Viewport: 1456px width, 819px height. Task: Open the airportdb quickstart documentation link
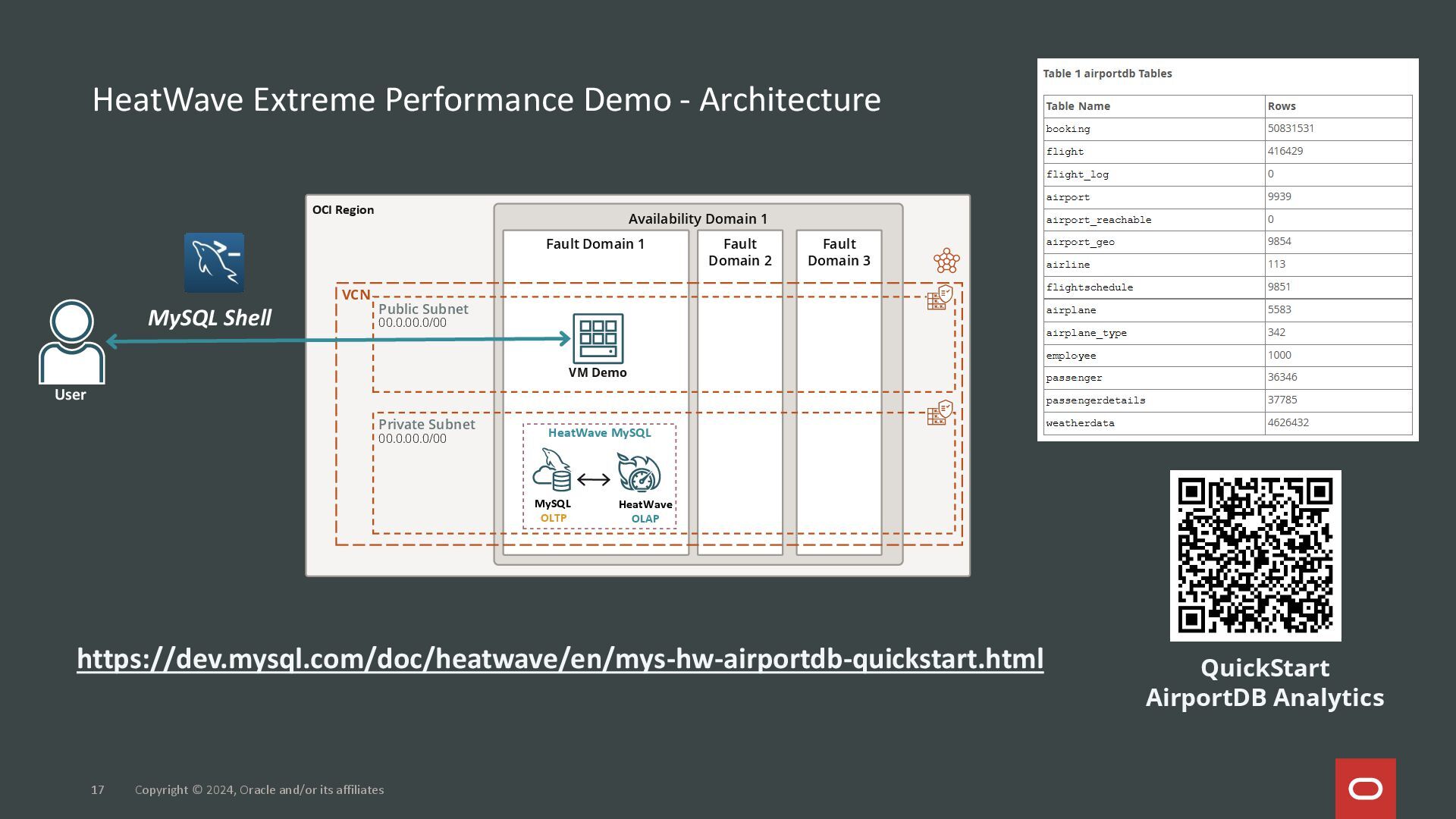coord(560,658)
